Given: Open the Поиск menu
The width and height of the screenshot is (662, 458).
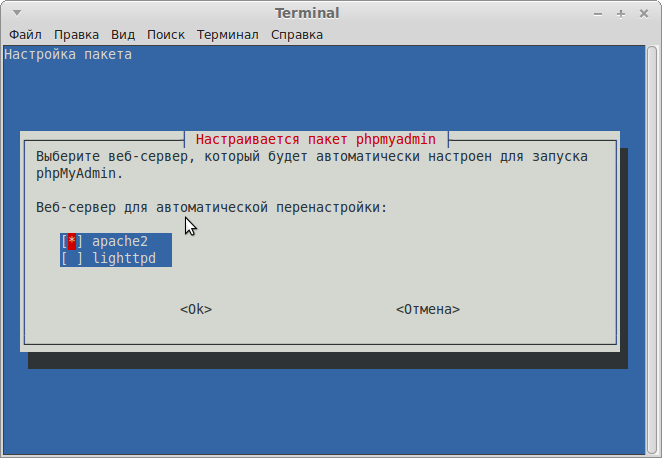Looking at the screenshot, I should 166,35.
